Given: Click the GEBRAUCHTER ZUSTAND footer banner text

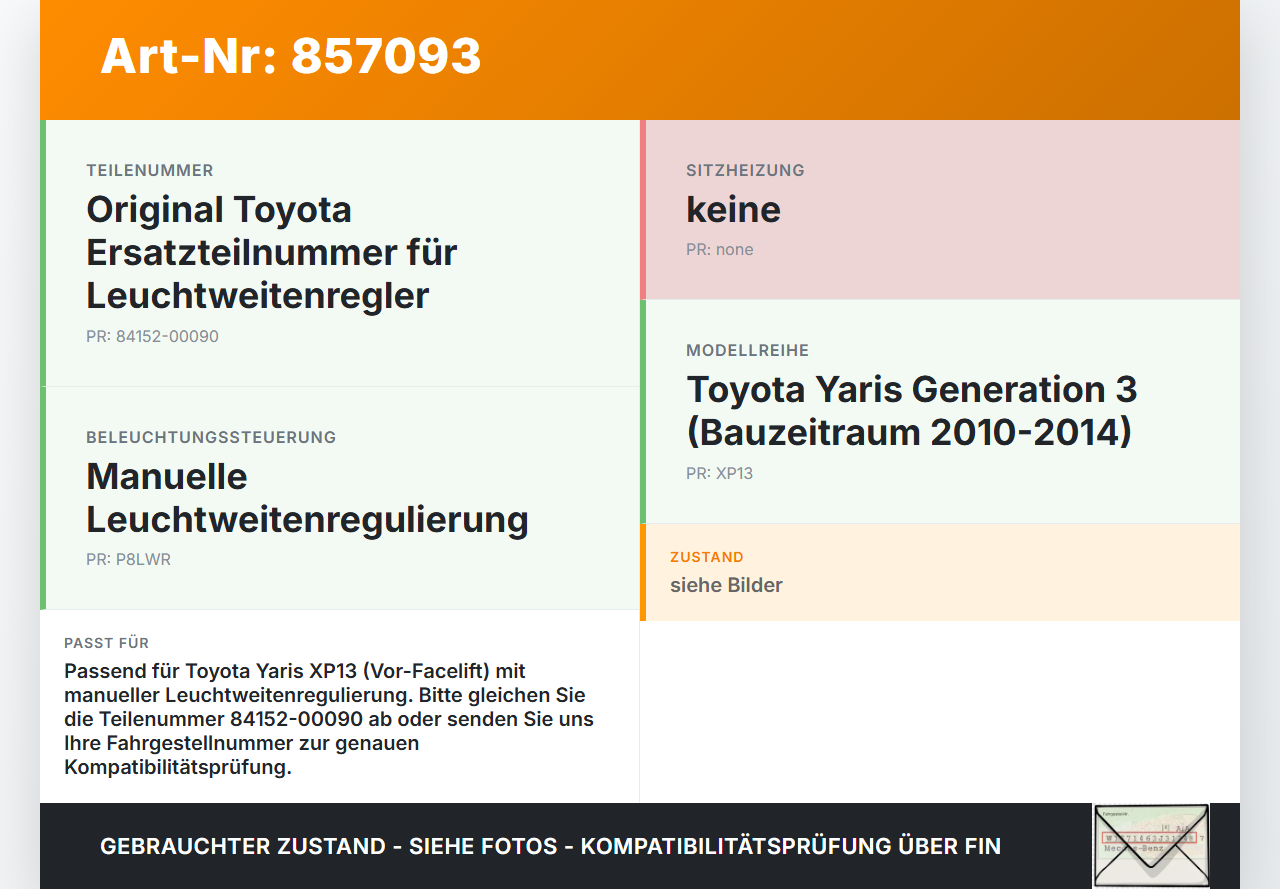Looking at the screenshot, I should (550, 846).
